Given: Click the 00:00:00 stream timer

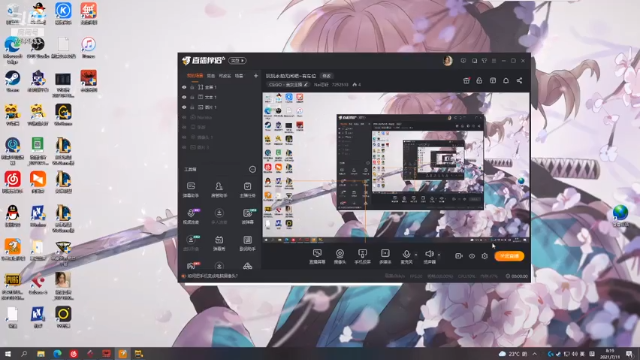Looking at the screenshot, I should (x=517, y=276).
